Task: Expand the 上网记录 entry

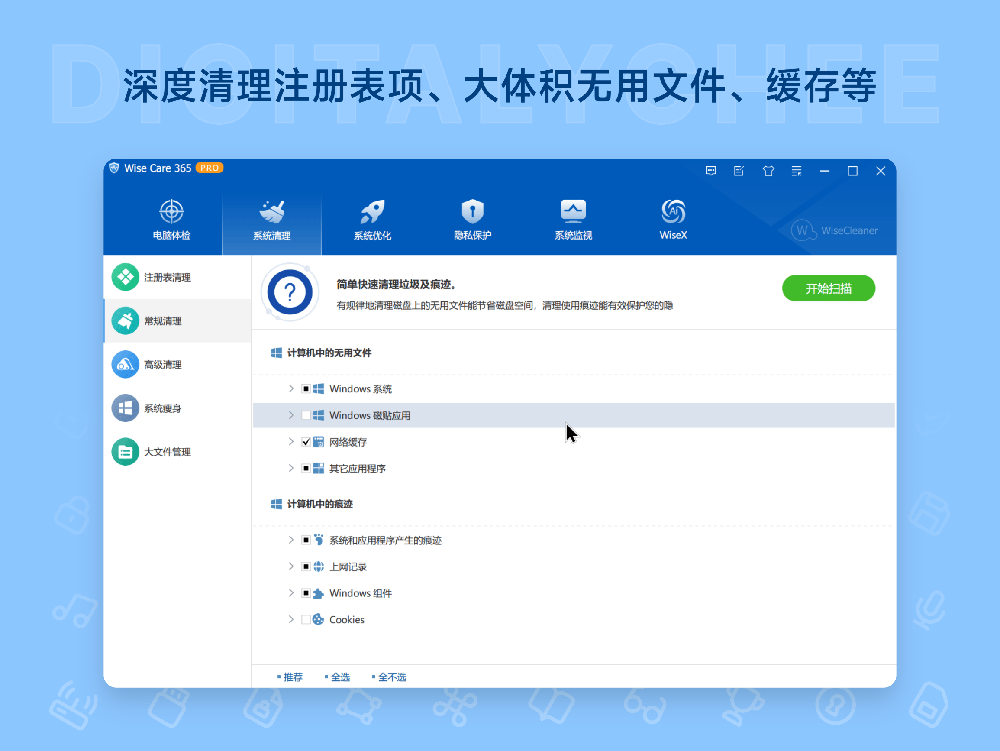Action: tap(290, 566)
